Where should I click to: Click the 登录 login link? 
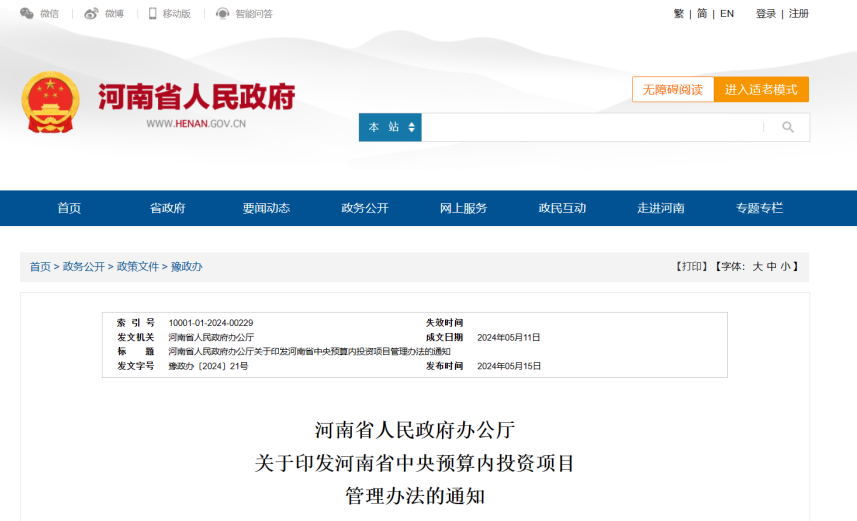(766, 14)
